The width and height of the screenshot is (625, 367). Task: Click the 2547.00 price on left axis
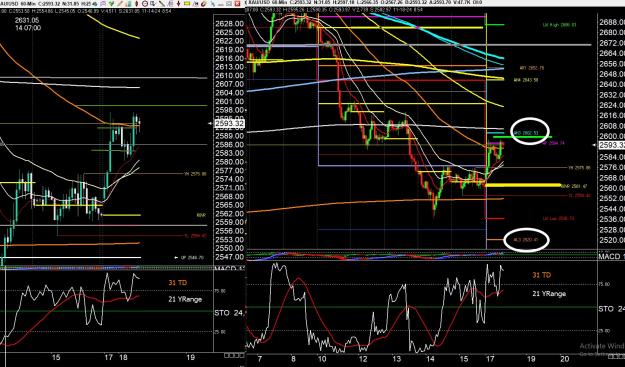(x=229, y=257)
